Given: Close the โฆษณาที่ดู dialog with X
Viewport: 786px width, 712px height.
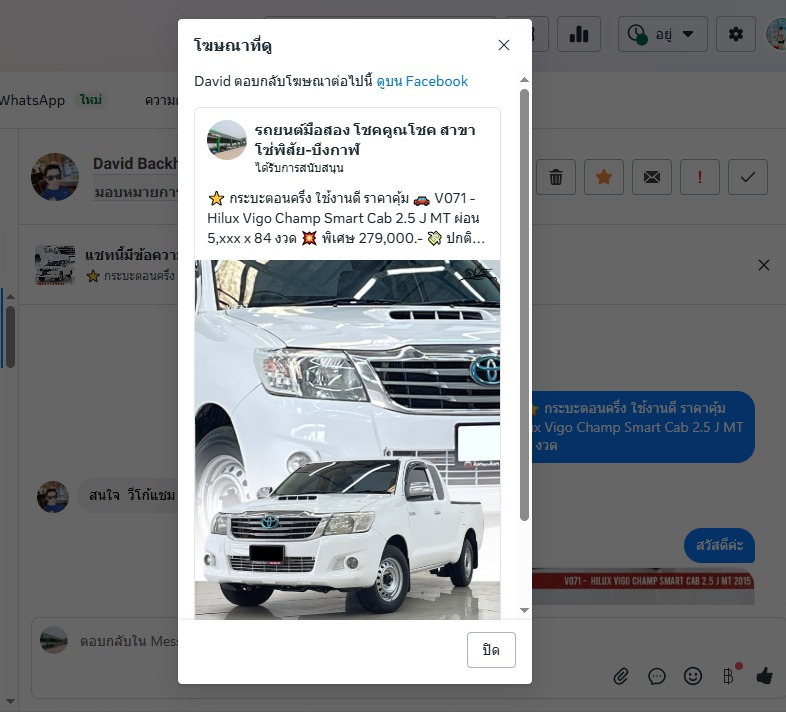Looking at the screenshot, I should (504, 45).
